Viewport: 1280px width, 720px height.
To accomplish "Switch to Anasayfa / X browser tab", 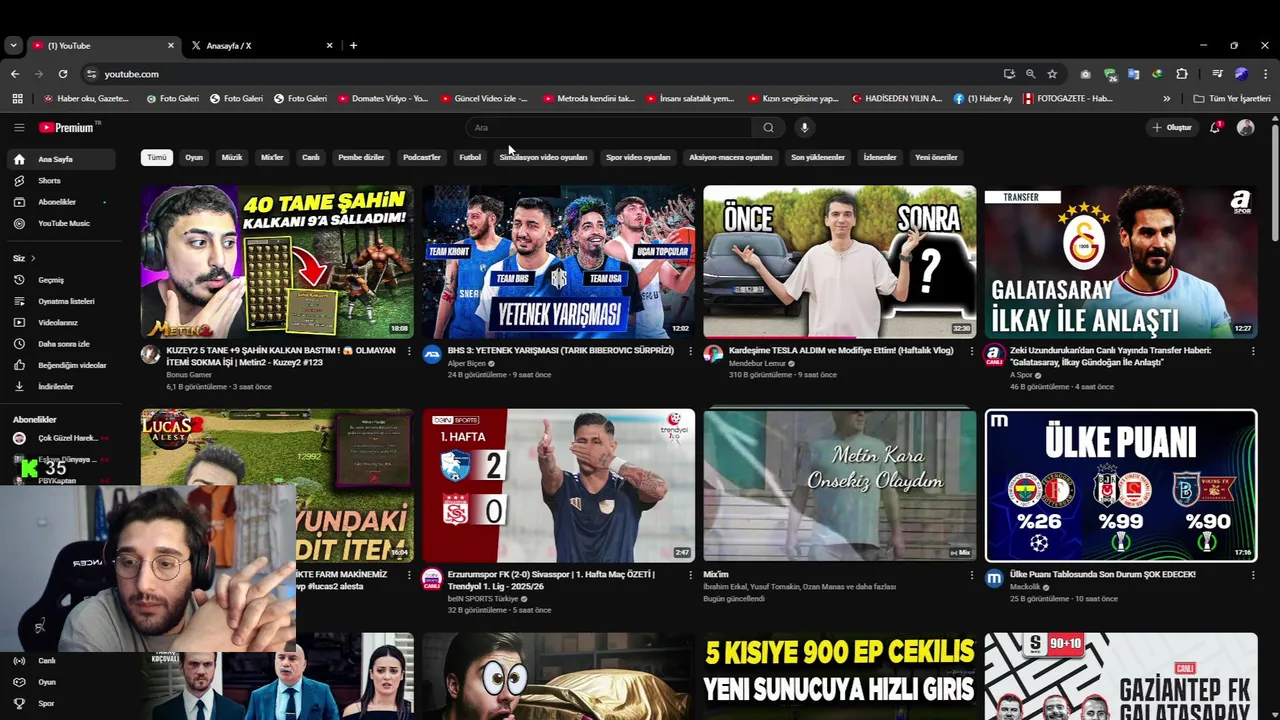I will tap(260, 45).
